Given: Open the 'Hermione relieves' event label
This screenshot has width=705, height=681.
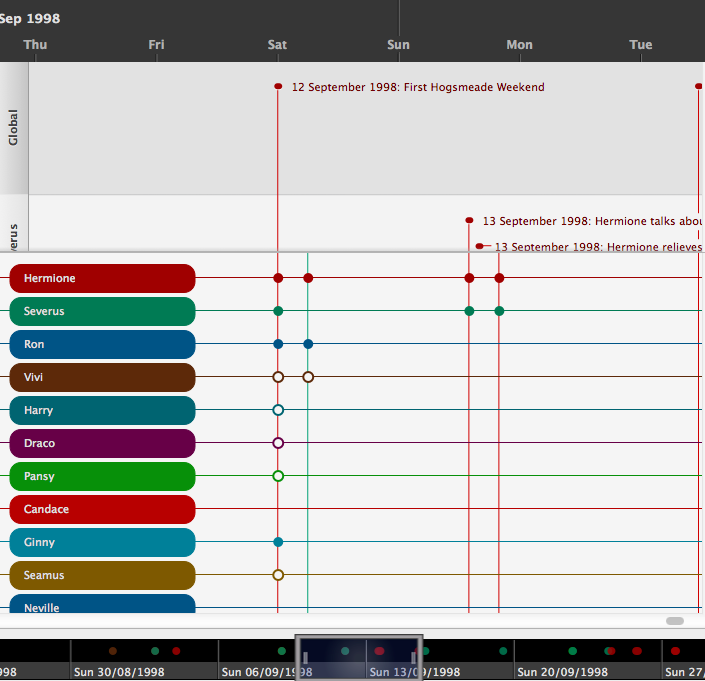Looking at the screenshot, I should coord(597,247).
